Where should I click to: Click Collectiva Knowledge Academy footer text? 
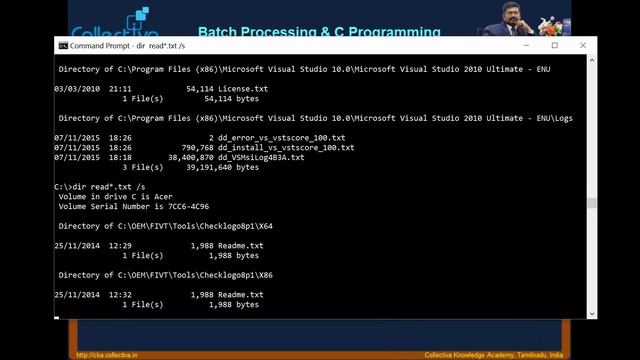click(x=493, y=355)
